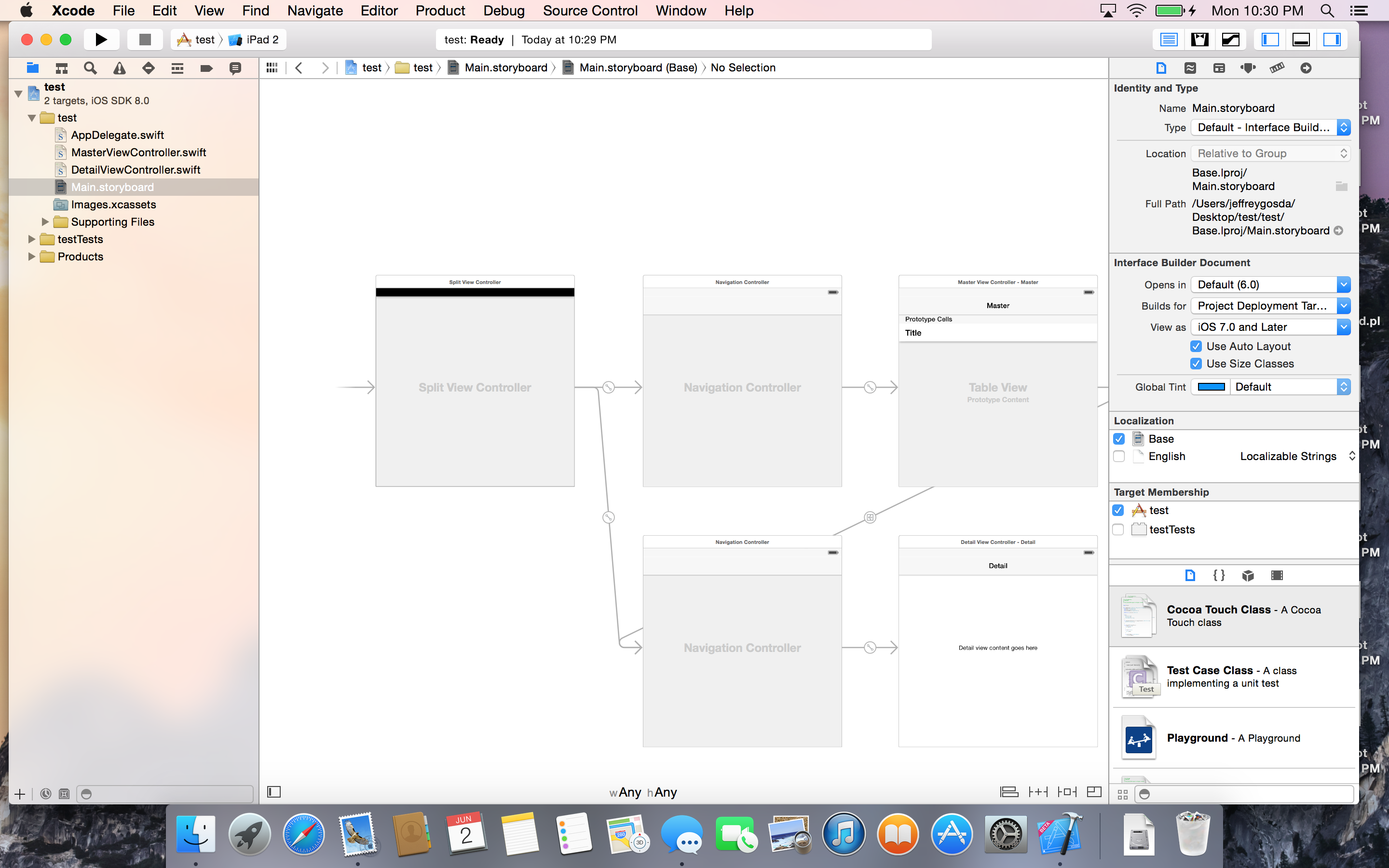
Task: Click the Global Tint color well
Action: tap(1211, 387)
